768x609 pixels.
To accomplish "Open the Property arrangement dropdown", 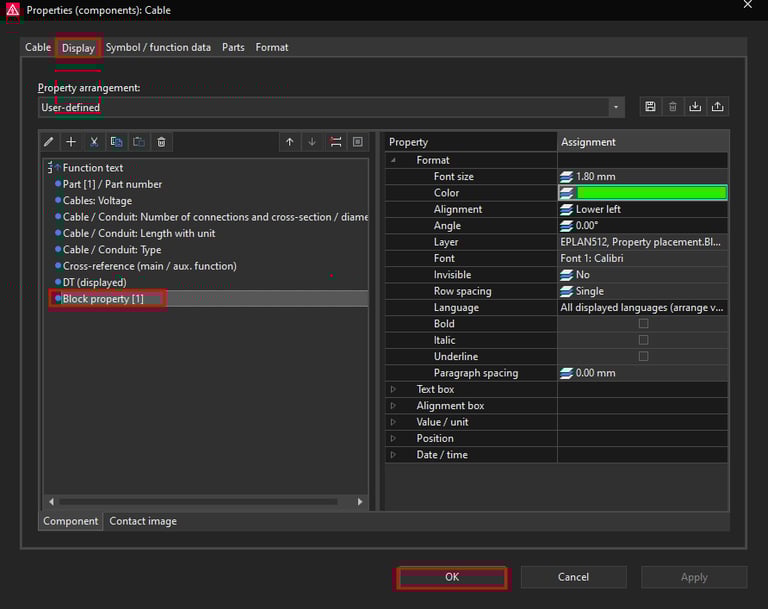I will pos(616,107).
